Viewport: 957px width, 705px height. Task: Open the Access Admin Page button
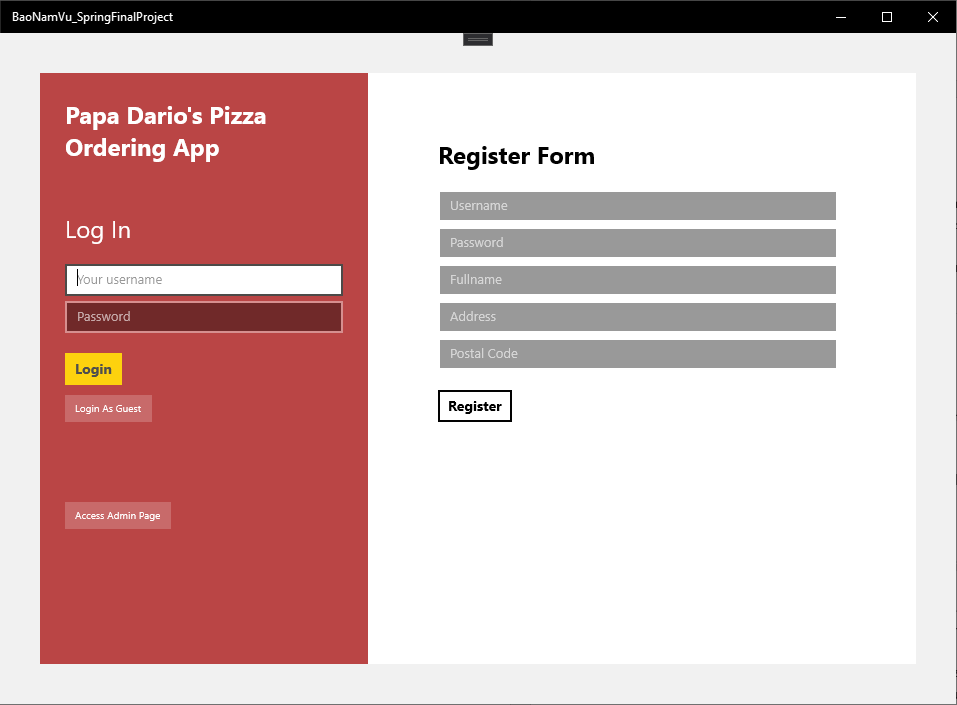[x=118, y=516]
